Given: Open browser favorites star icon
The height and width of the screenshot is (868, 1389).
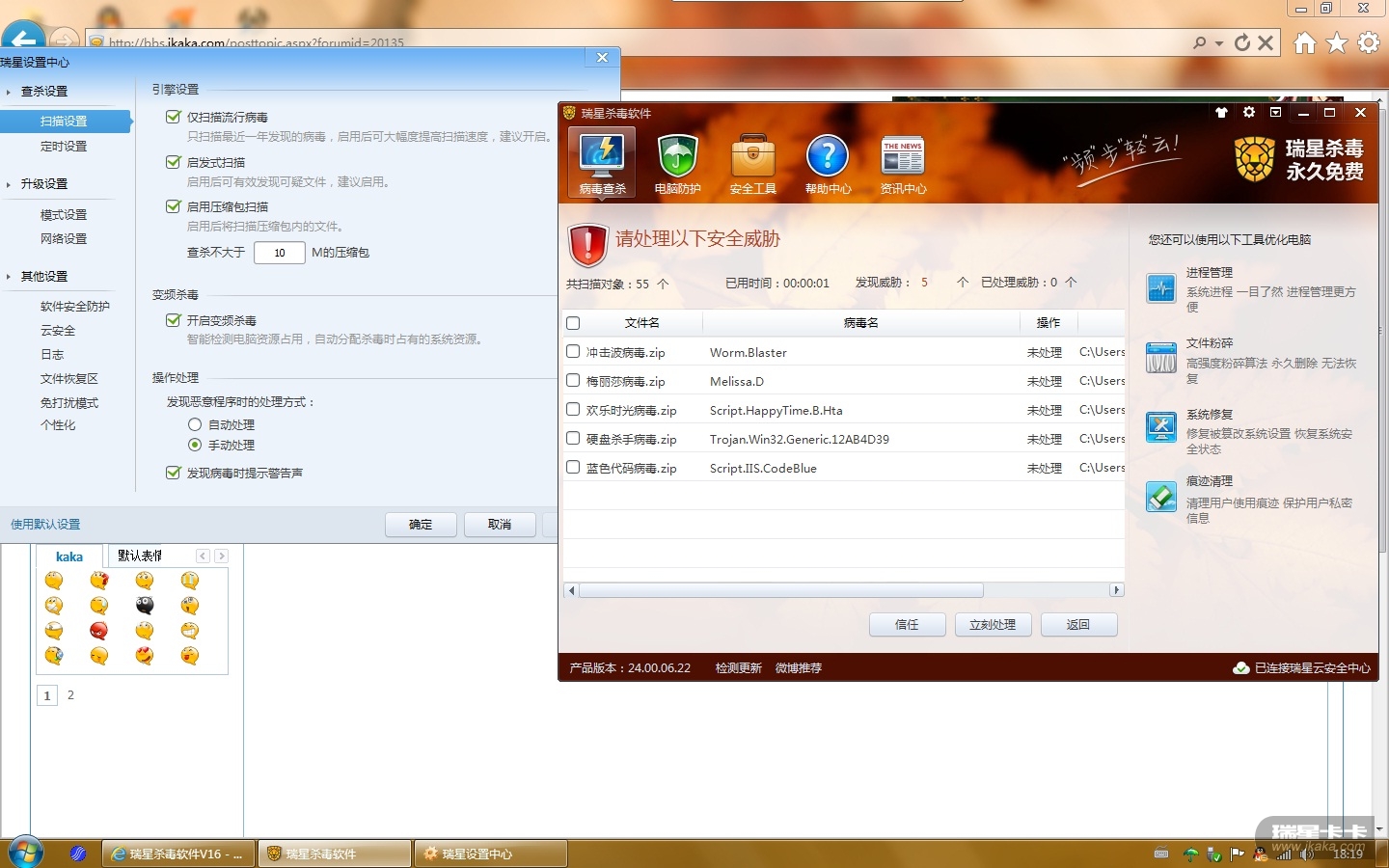Looking at the screenshot, I should 1337,42.
